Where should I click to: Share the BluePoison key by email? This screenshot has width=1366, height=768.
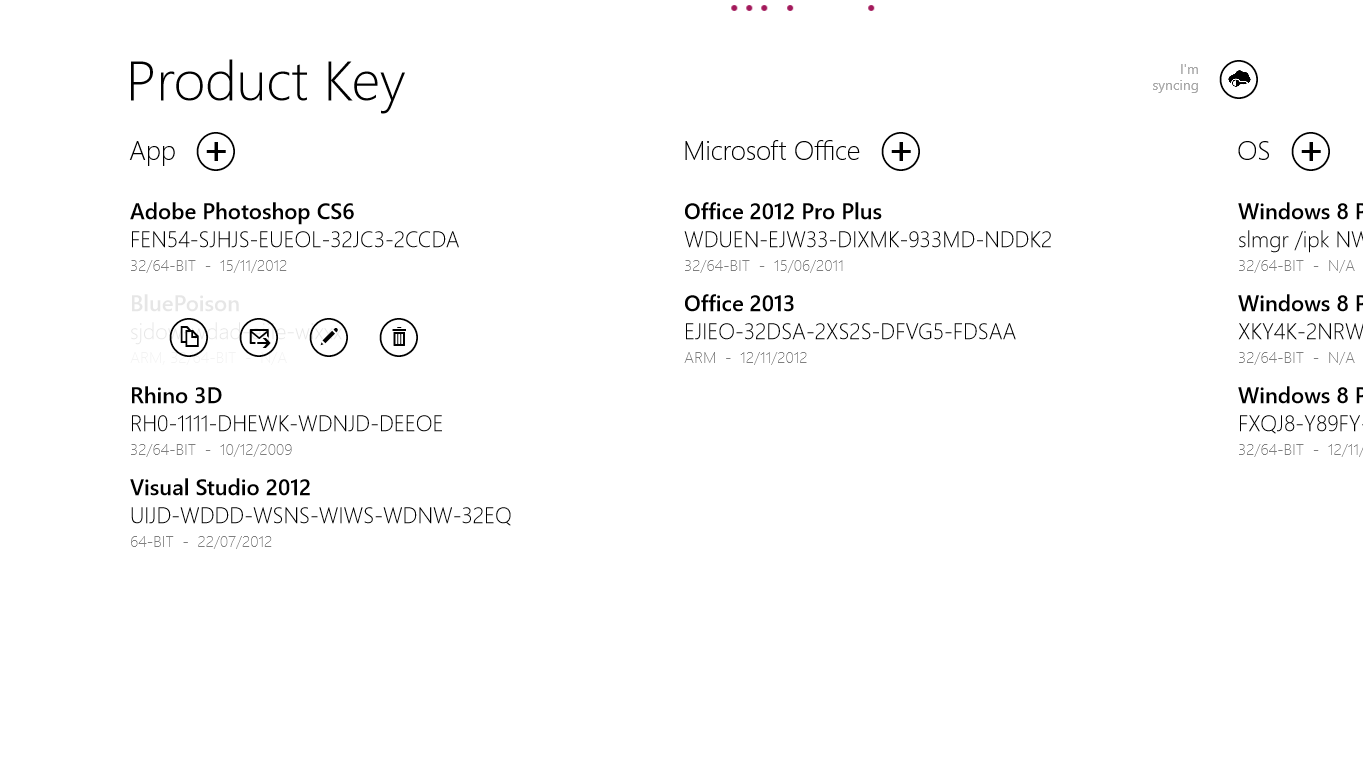[259, 338]
